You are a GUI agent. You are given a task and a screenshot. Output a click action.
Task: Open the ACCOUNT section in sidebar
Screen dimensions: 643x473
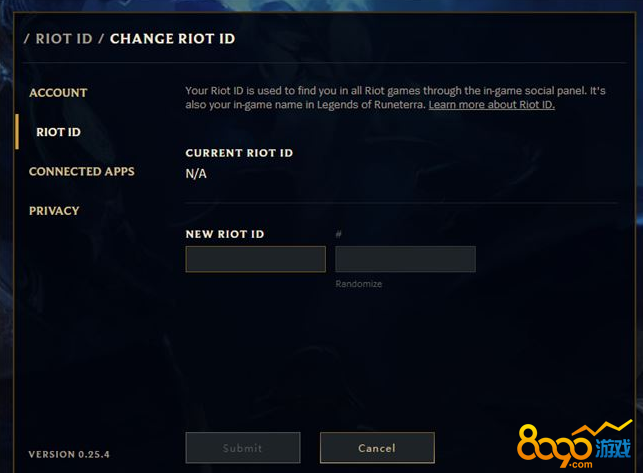58,93
